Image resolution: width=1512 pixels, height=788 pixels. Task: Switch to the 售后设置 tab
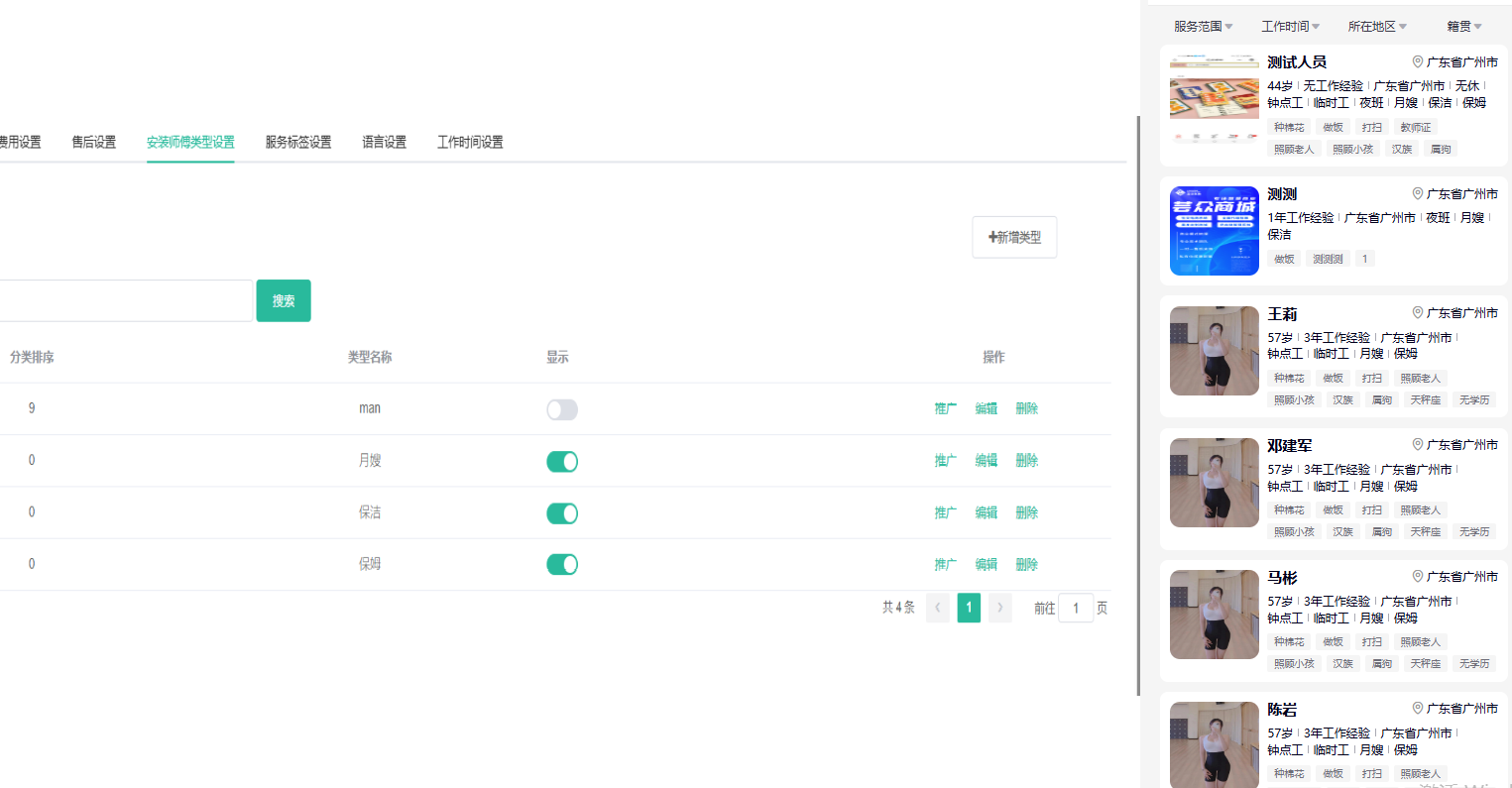tap(94, 143)
